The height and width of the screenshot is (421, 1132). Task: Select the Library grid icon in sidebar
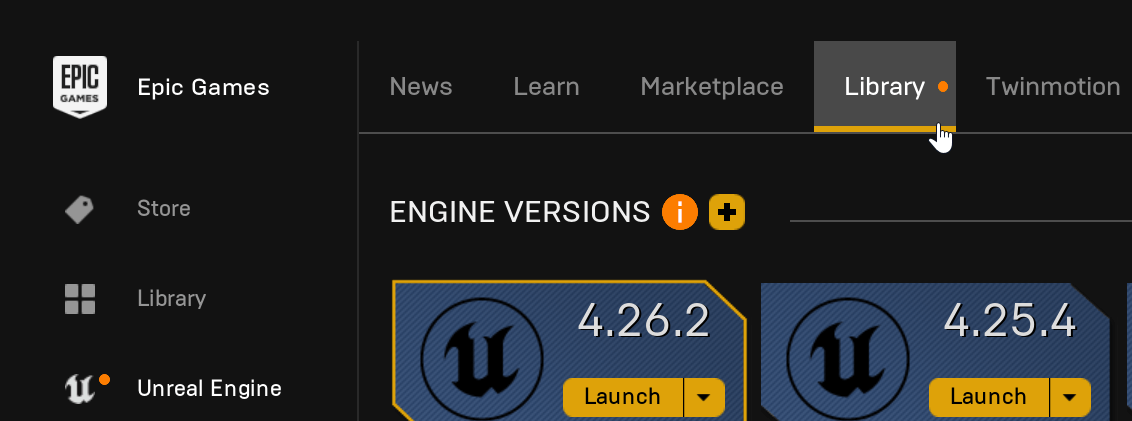point(79,299)
